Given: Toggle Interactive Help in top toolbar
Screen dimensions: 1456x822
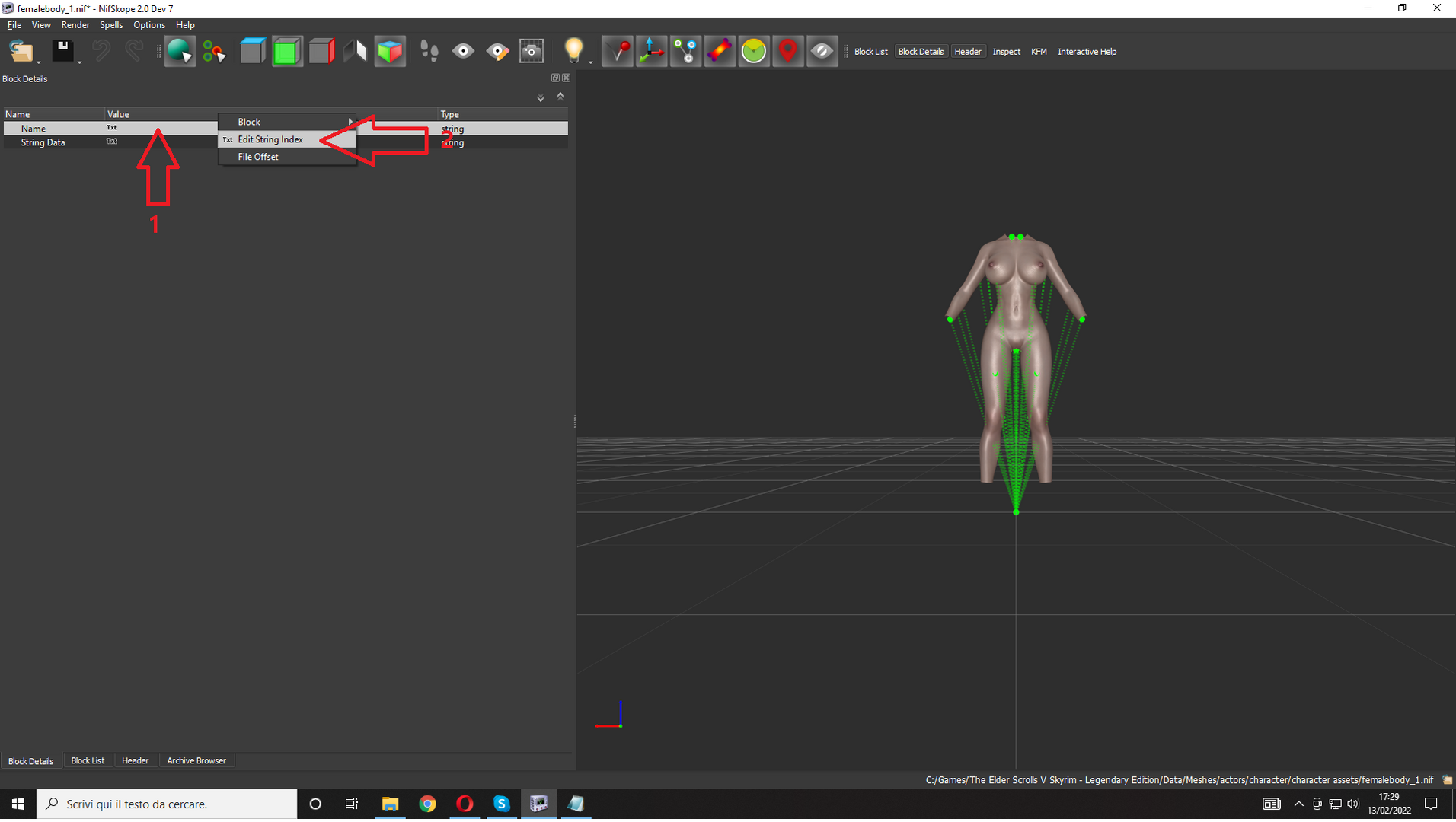Looking at the screenshot, I should click(x=1087, y=52).
